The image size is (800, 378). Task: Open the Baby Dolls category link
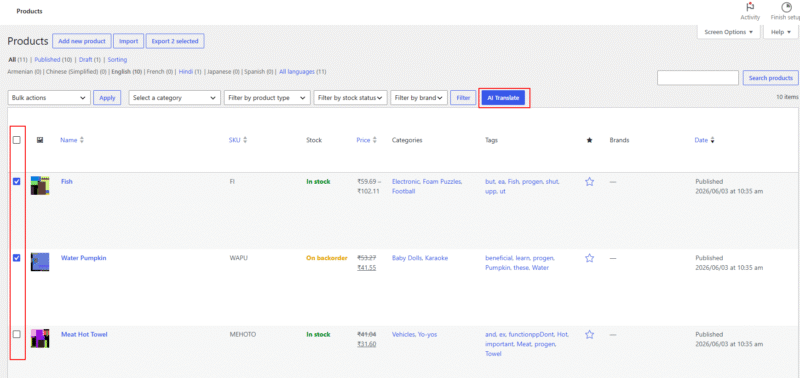pyautogui.click(x=407, y=258)
